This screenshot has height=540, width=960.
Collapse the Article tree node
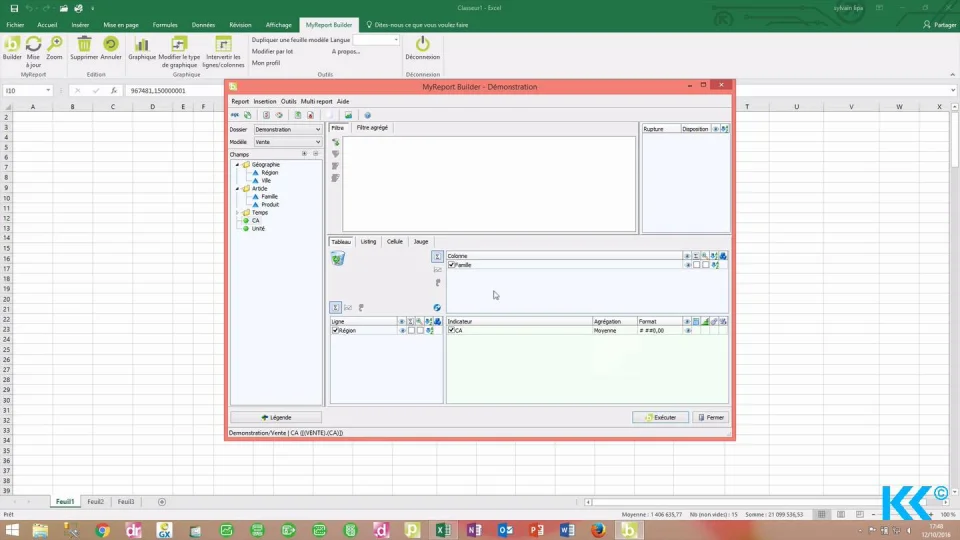click(x=238, y=189)
